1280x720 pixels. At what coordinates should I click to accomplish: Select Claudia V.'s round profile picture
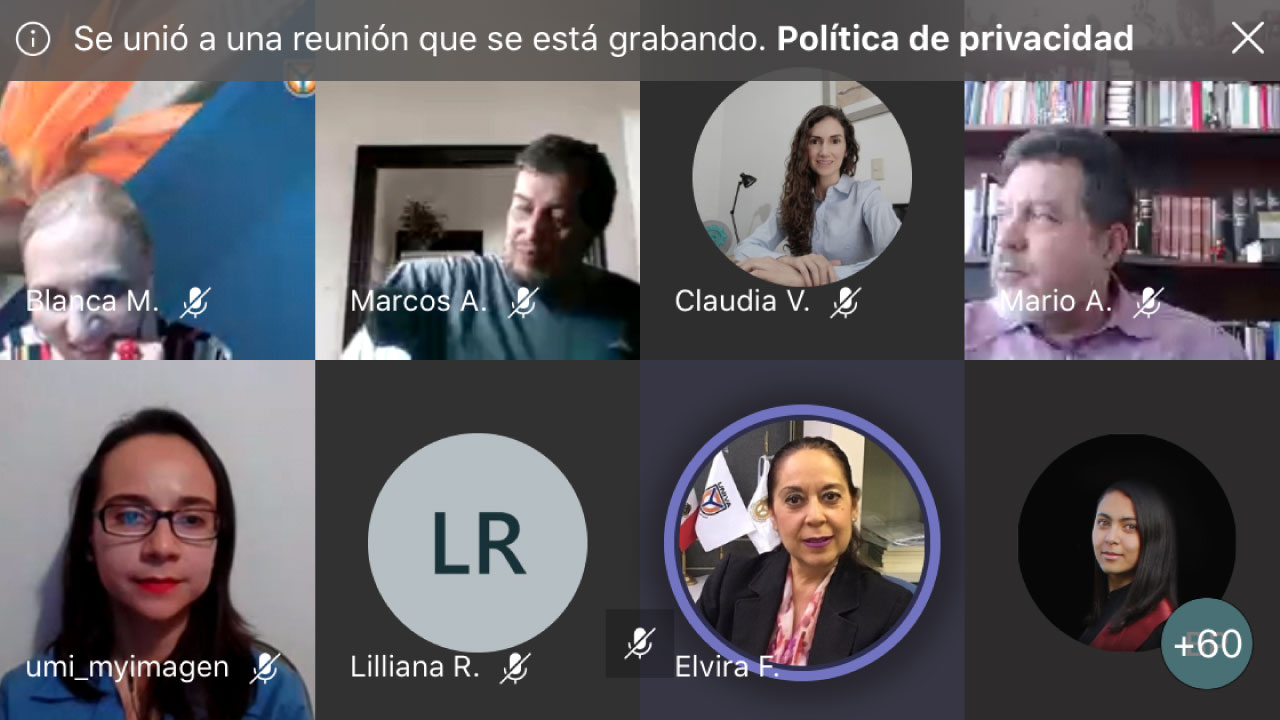coord(802,178)
